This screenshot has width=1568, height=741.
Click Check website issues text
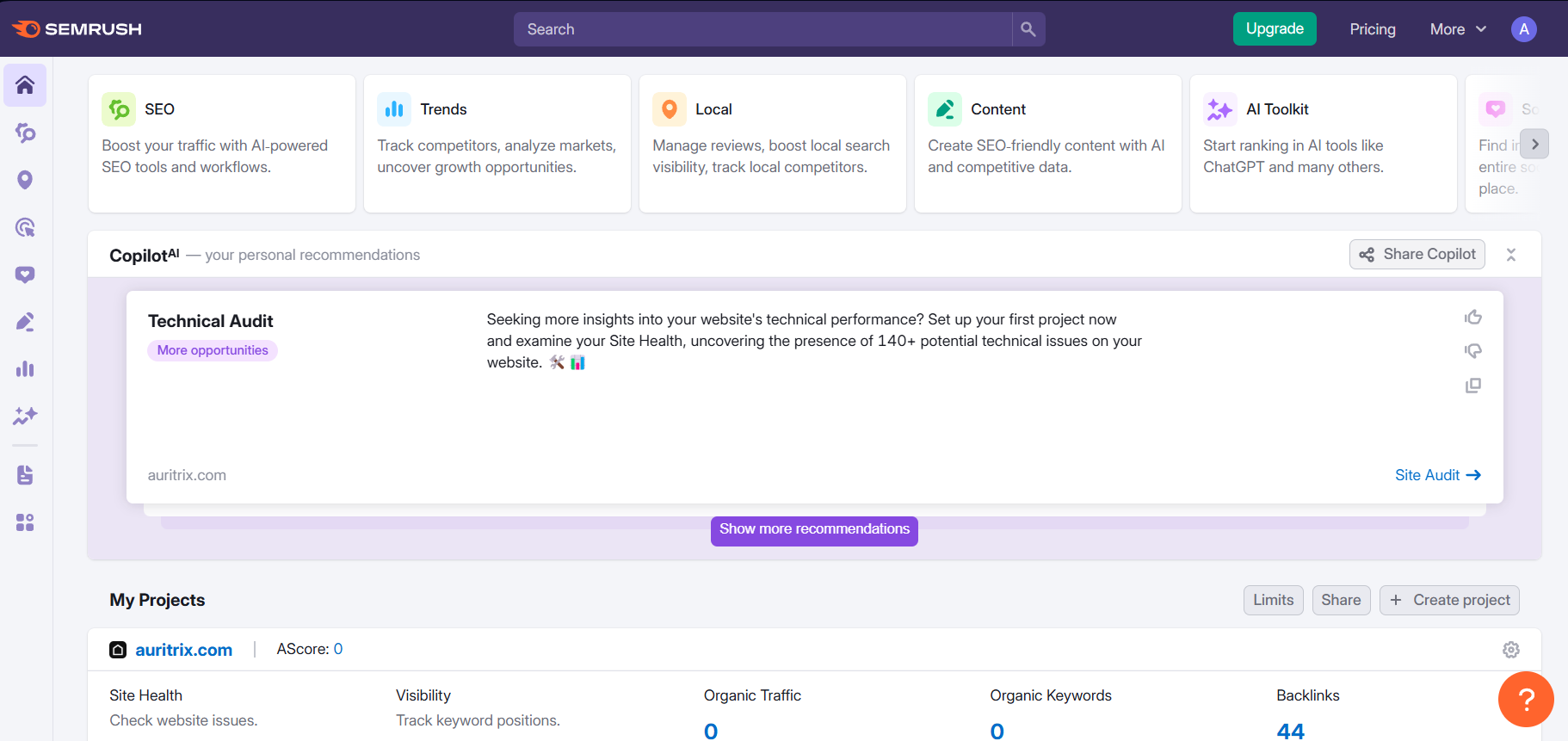point(183,720)
